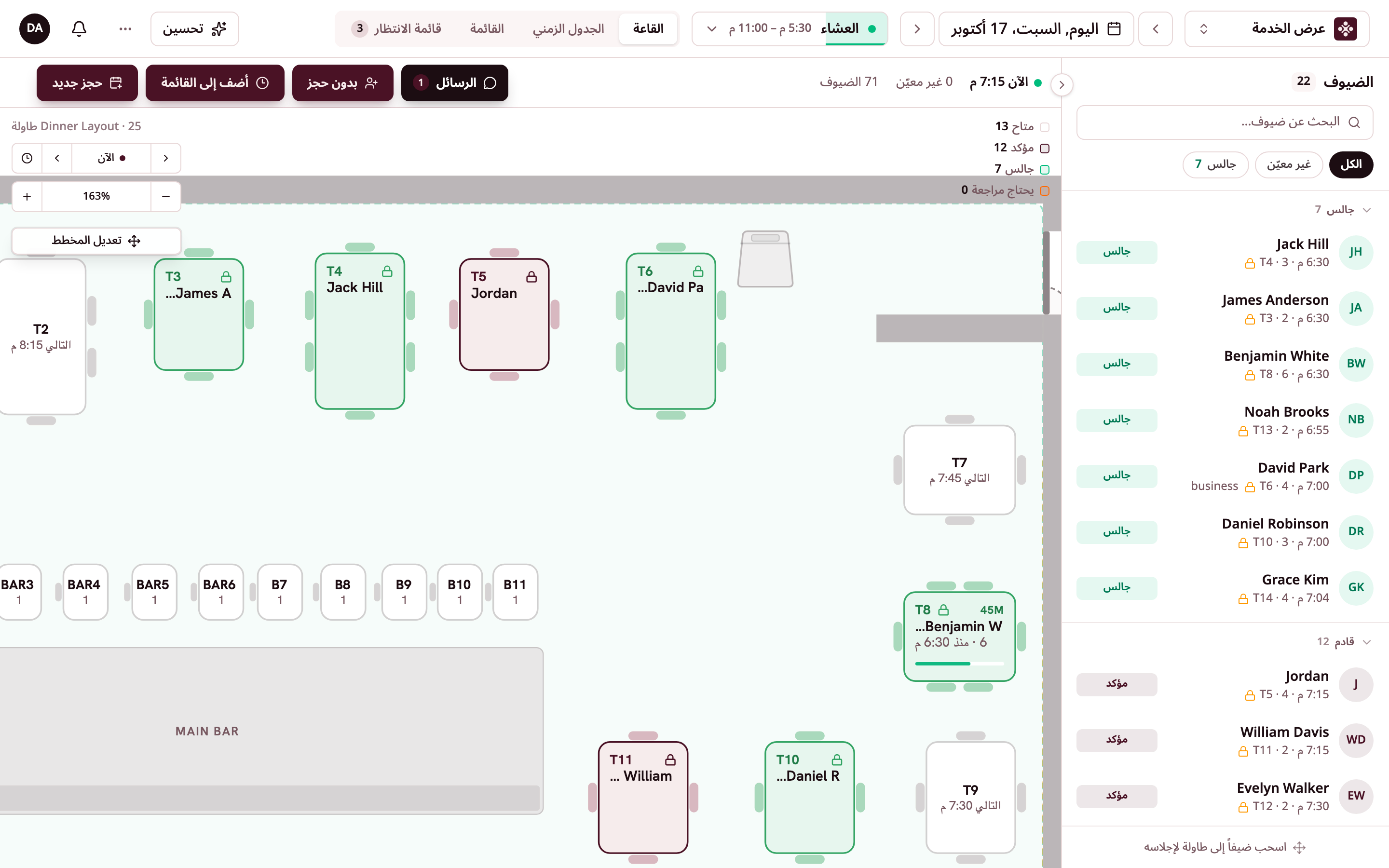Click the DA user avatar

click(34, 29)
